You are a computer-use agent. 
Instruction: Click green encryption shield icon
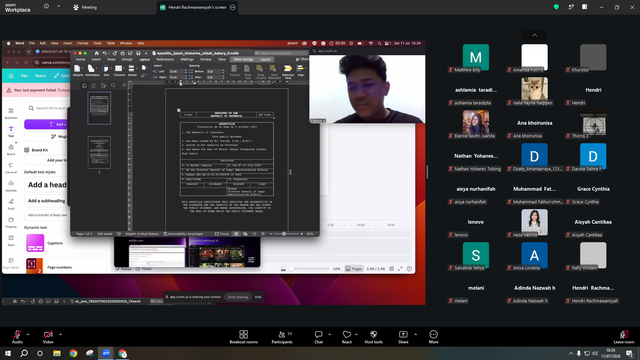point(556,7)
